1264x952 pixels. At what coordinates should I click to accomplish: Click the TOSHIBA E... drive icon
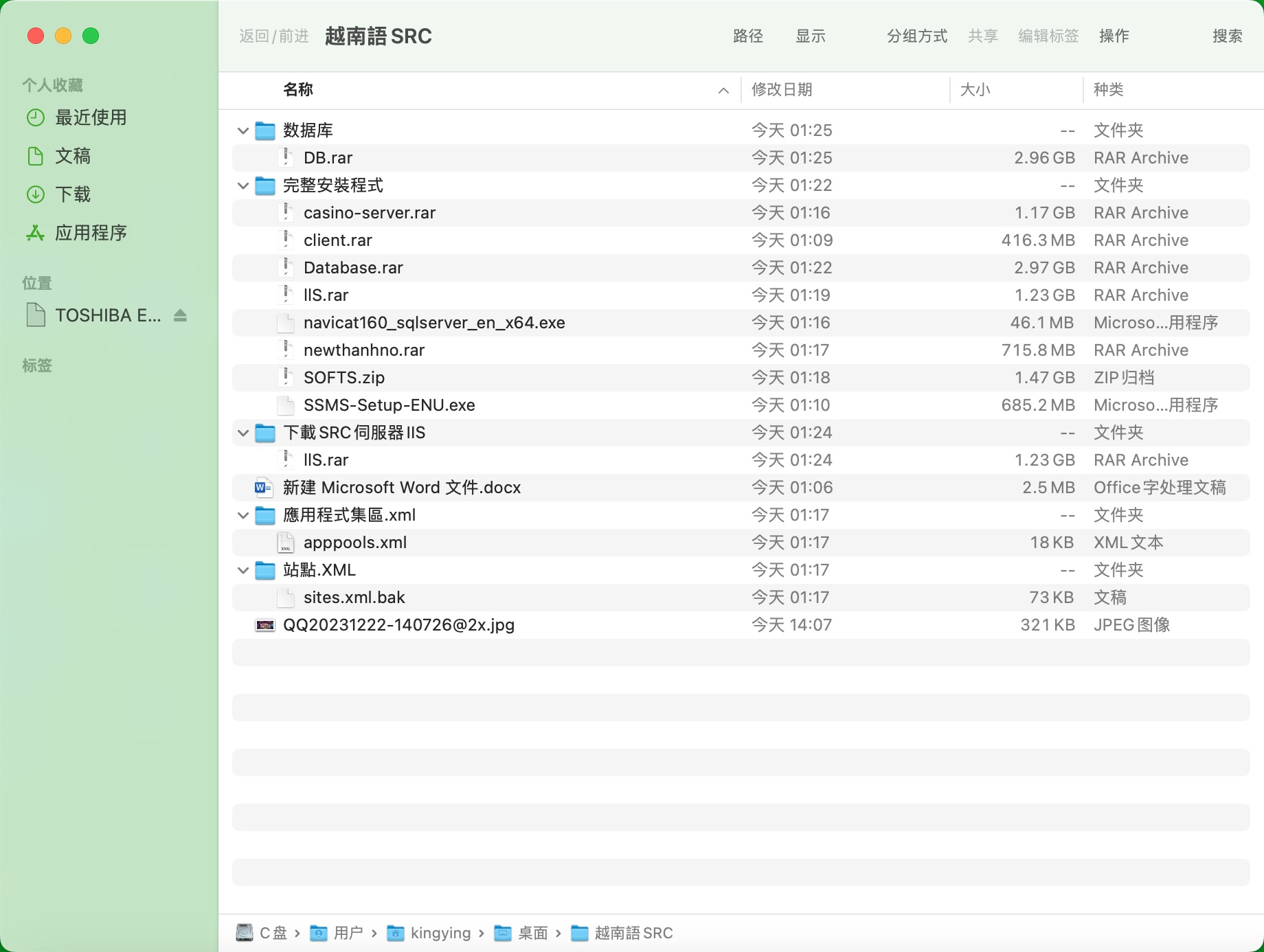(x=36, y=315)
